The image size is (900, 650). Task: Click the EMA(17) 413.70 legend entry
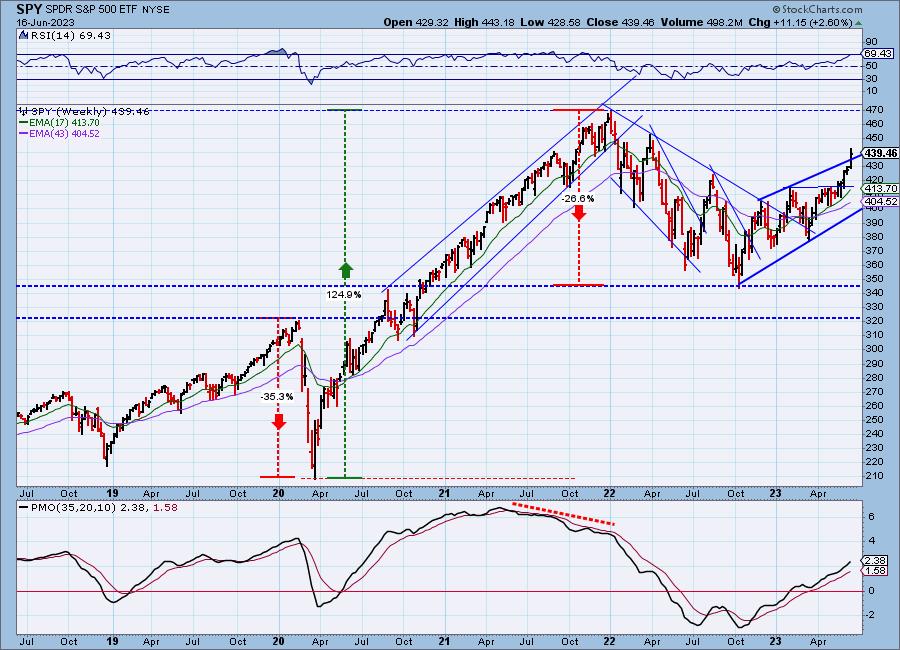pos(64,123)
